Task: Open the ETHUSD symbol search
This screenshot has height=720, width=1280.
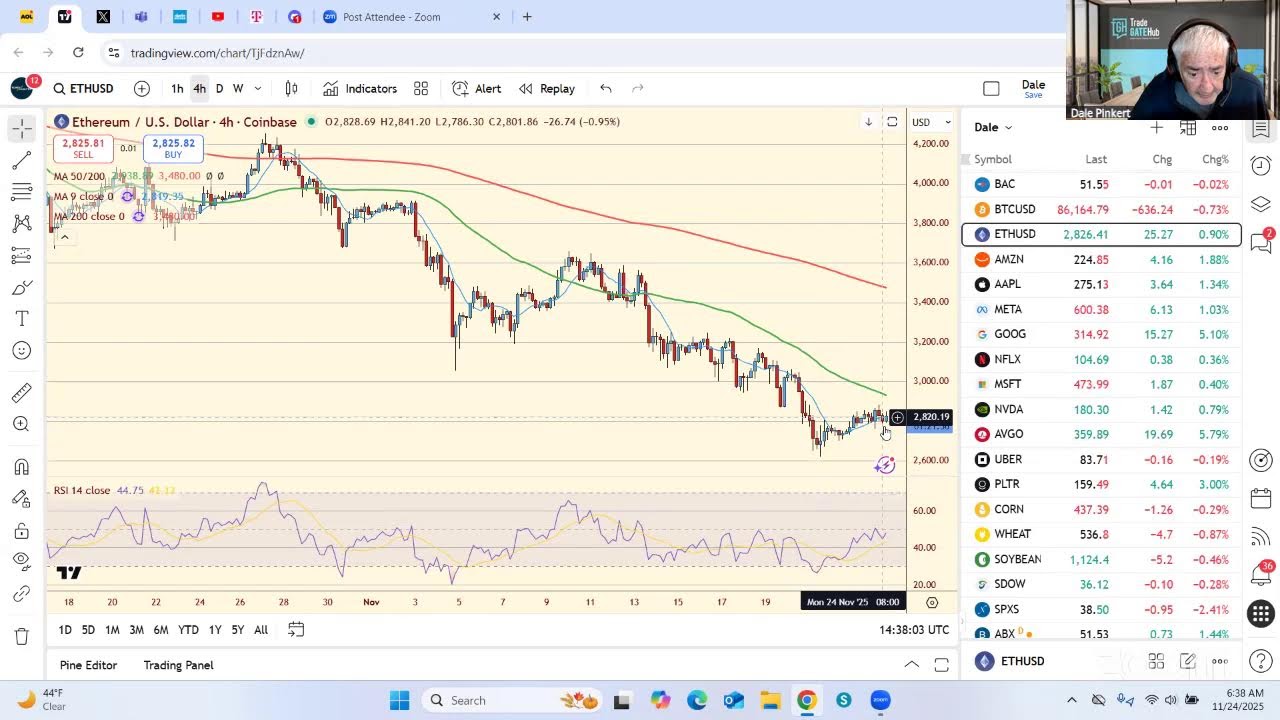Action: click(x=84, y=89)
